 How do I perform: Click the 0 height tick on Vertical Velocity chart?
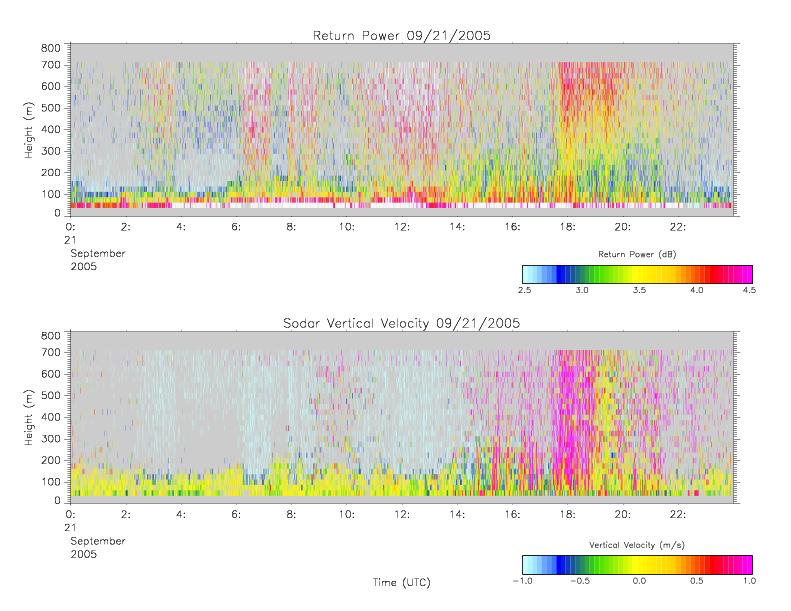coord(57,501)
